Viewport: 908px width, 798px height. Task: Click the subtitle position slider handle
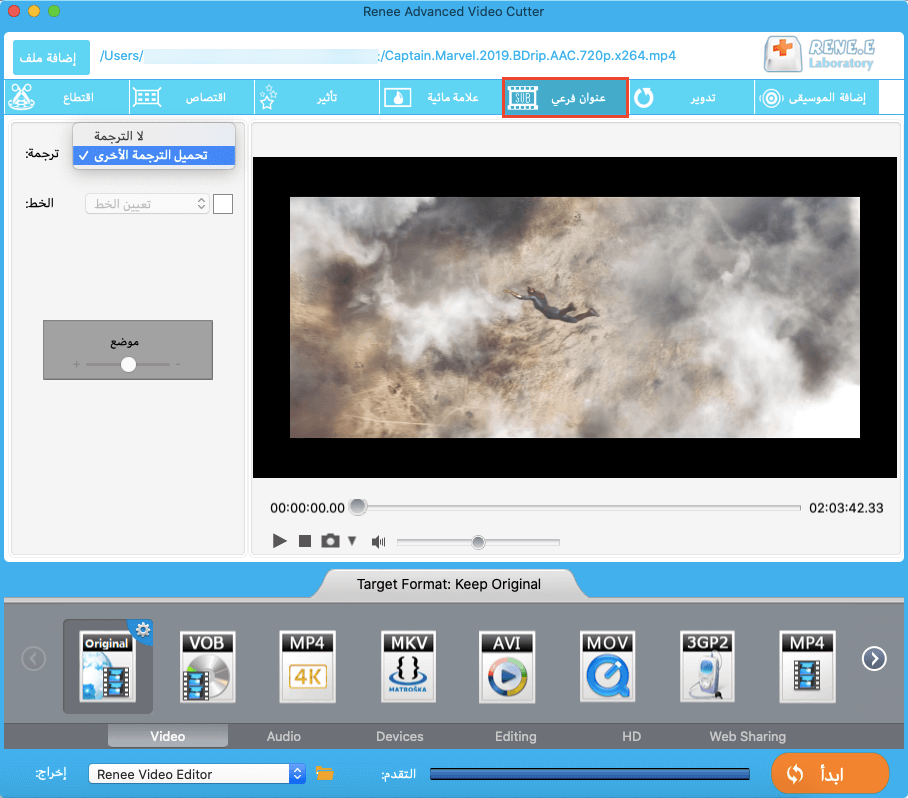pos(129,364)
